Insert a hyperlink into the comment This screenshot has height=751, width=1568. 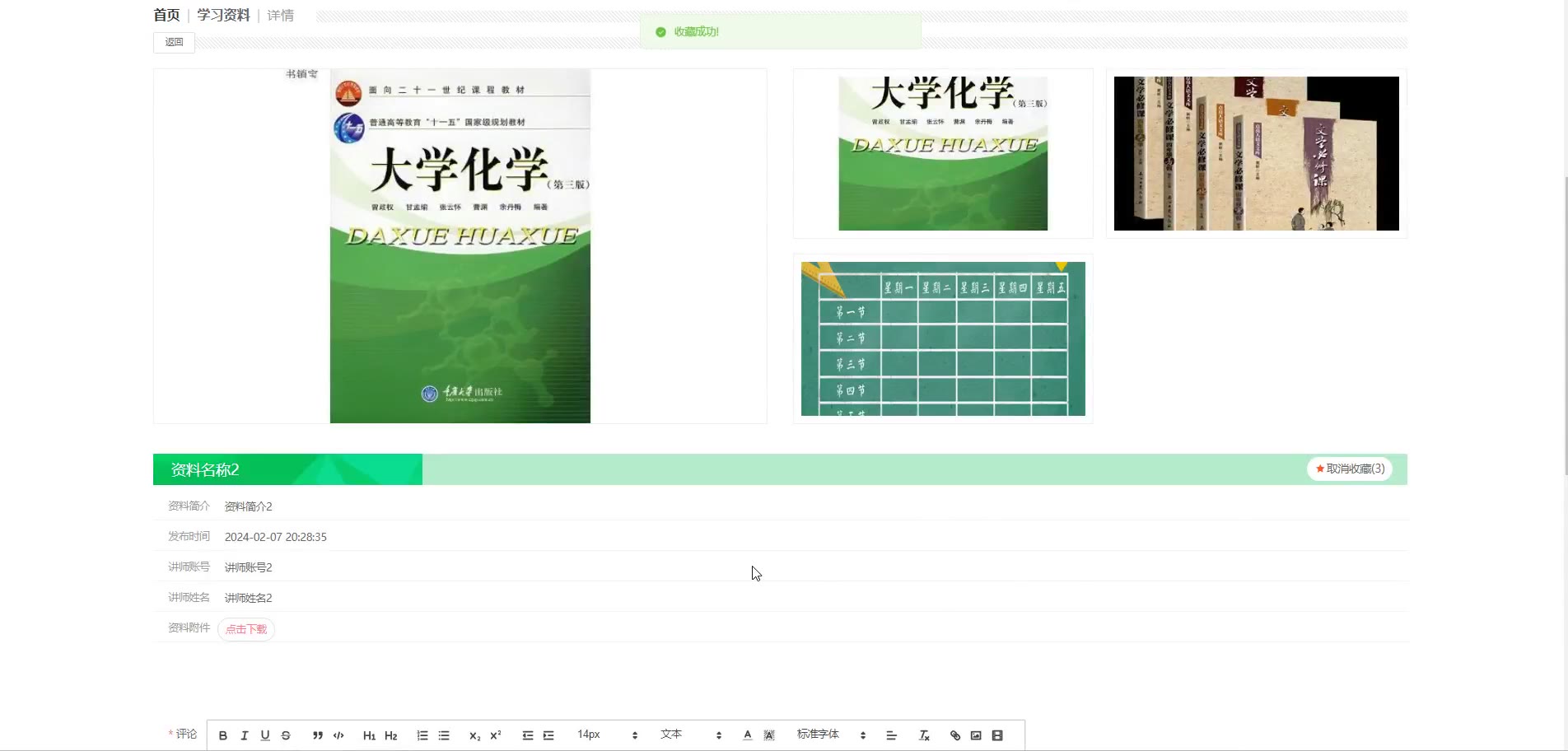tap(955, 735)
